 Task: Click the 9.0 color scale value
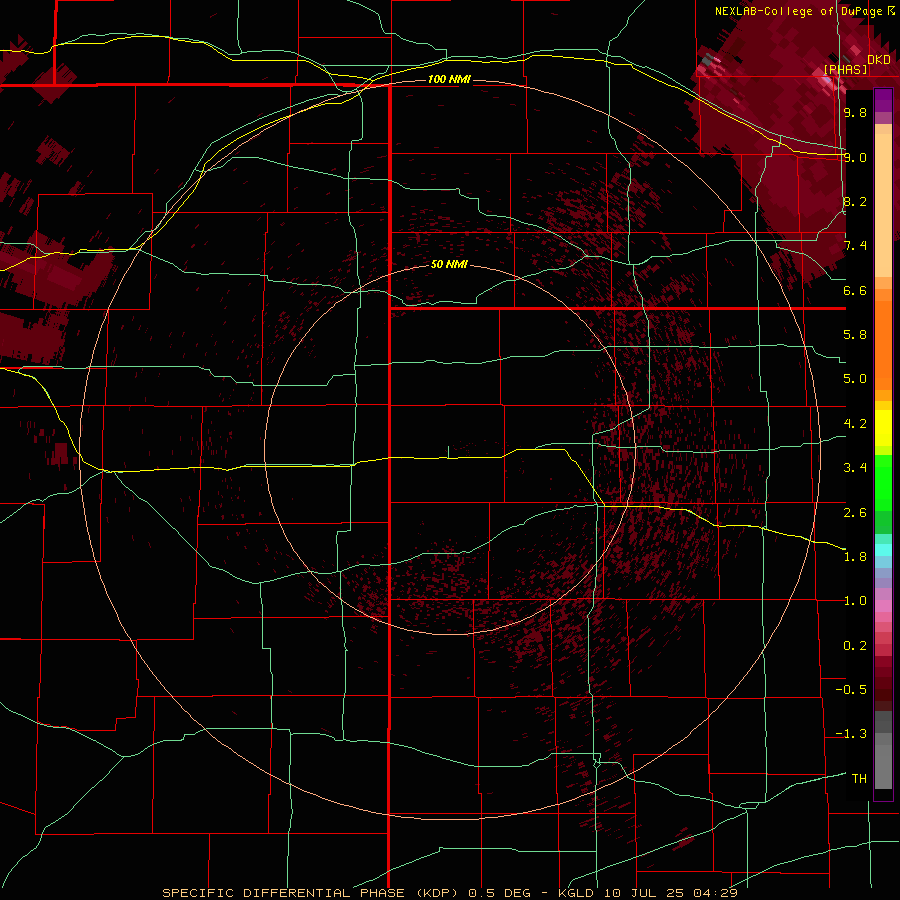pos(855,157)
